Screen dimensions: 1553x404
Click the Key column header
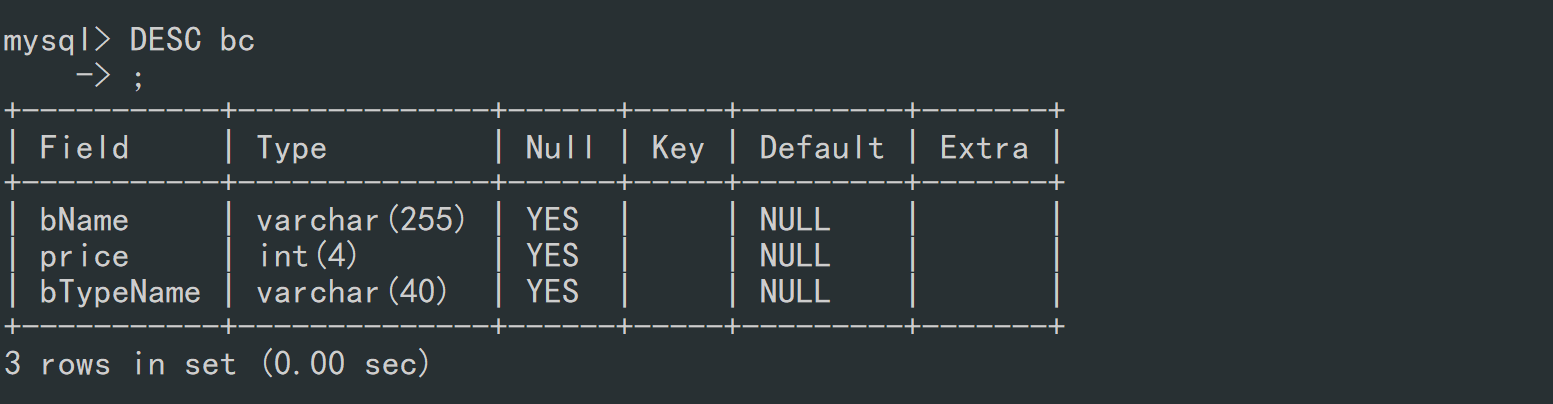pyautogui.click(x=678, y=148)
